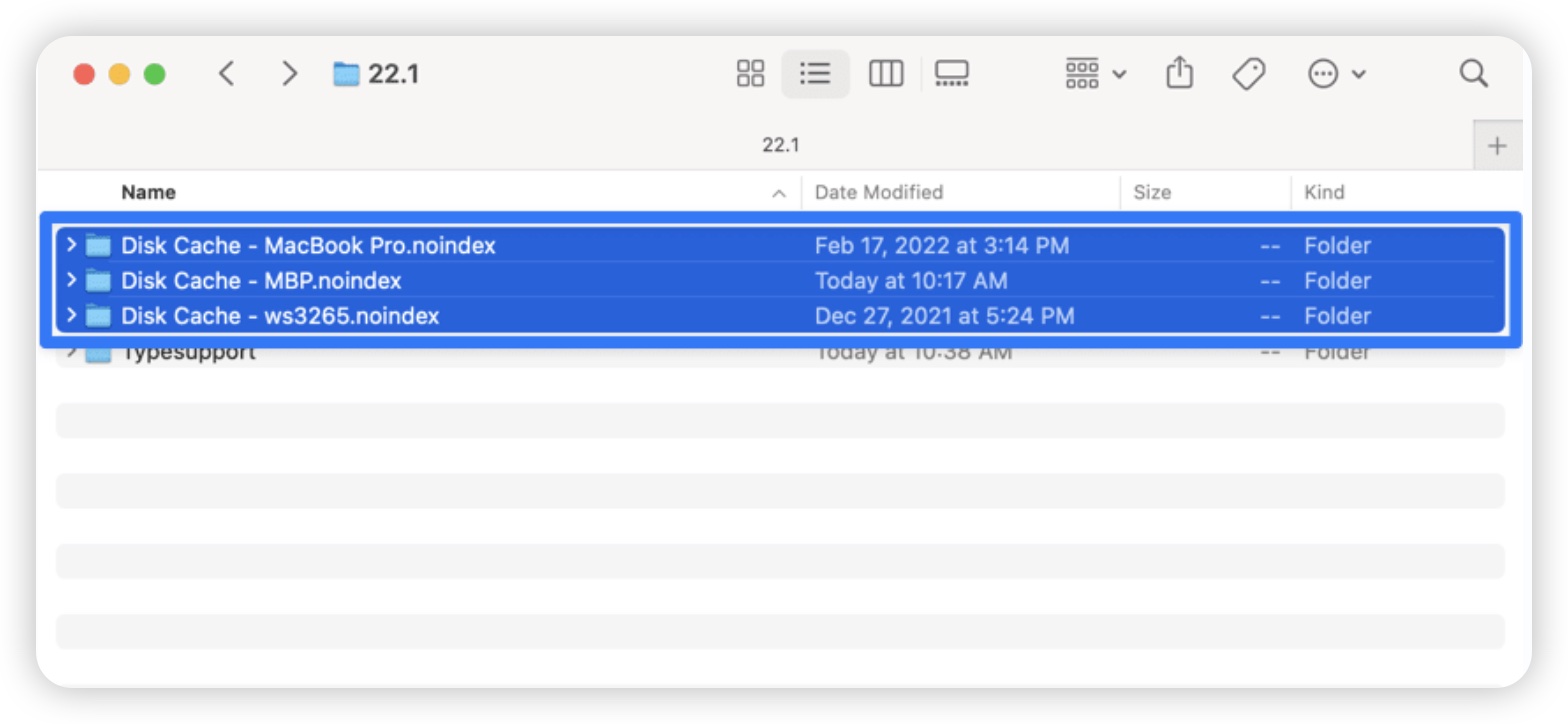Screen dimensions: 1568x724
Task: Click date Feb 17, 2022 at 3:14 PM
Action: (942, 245)
